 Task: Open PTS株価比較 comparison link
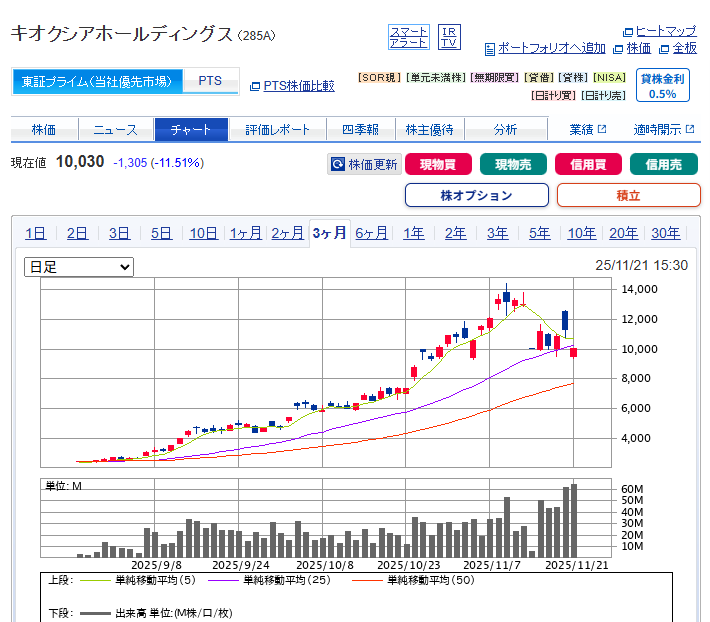[298, 86]
